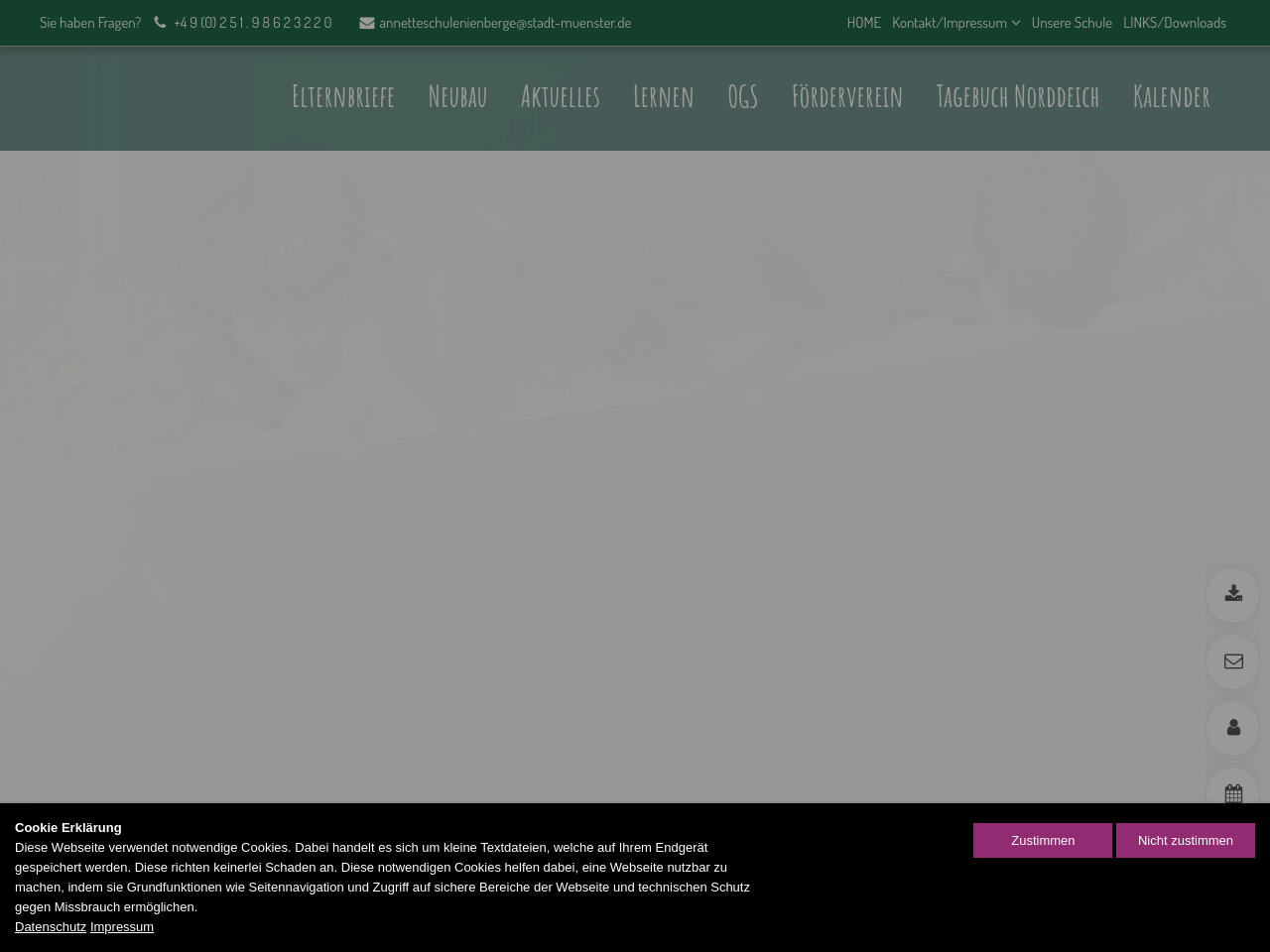Open the Elternbriefe menu item
This screenshot has width=1270, height=952.
pyautogui.click(x=343, y=97)
